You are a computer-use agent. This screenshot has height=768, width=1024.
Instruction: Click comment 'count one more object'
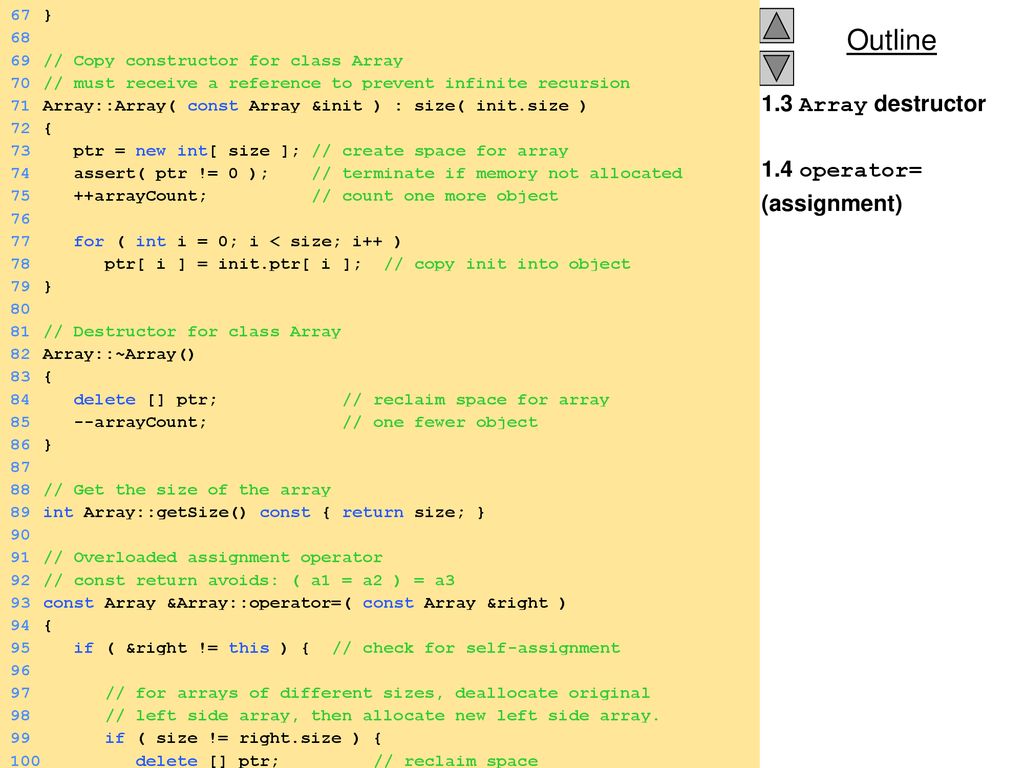tap(435, 196)
